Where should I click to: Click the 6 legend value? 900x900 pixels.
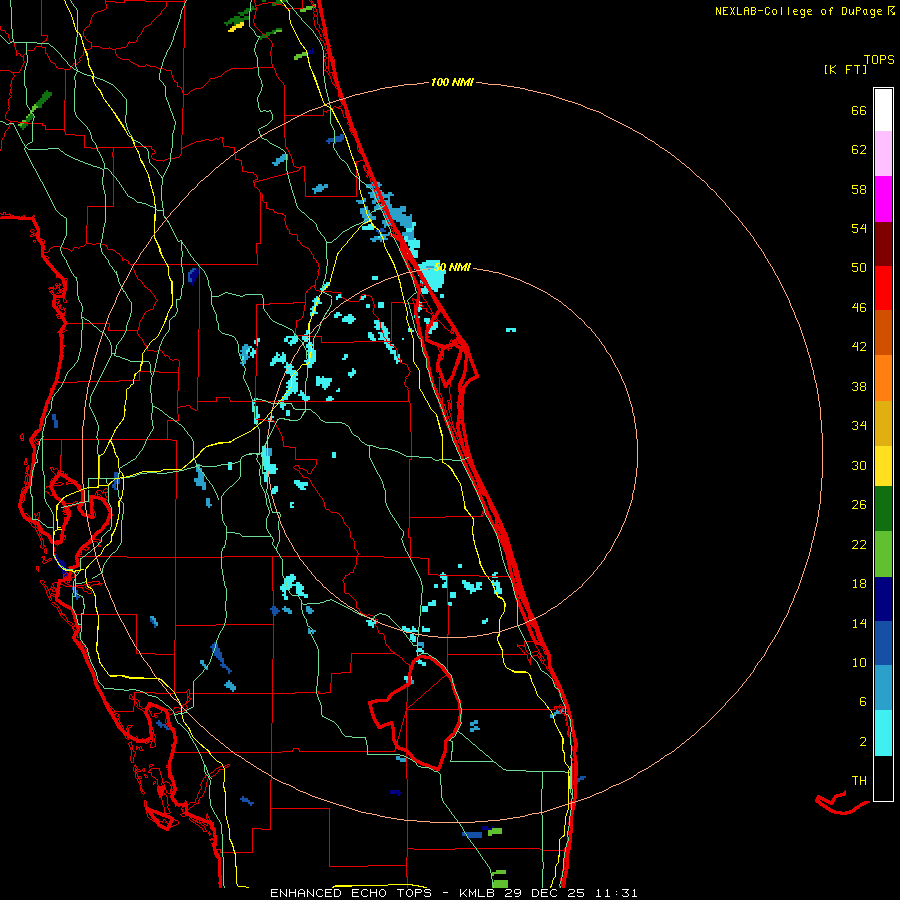(x=863, y=701)
